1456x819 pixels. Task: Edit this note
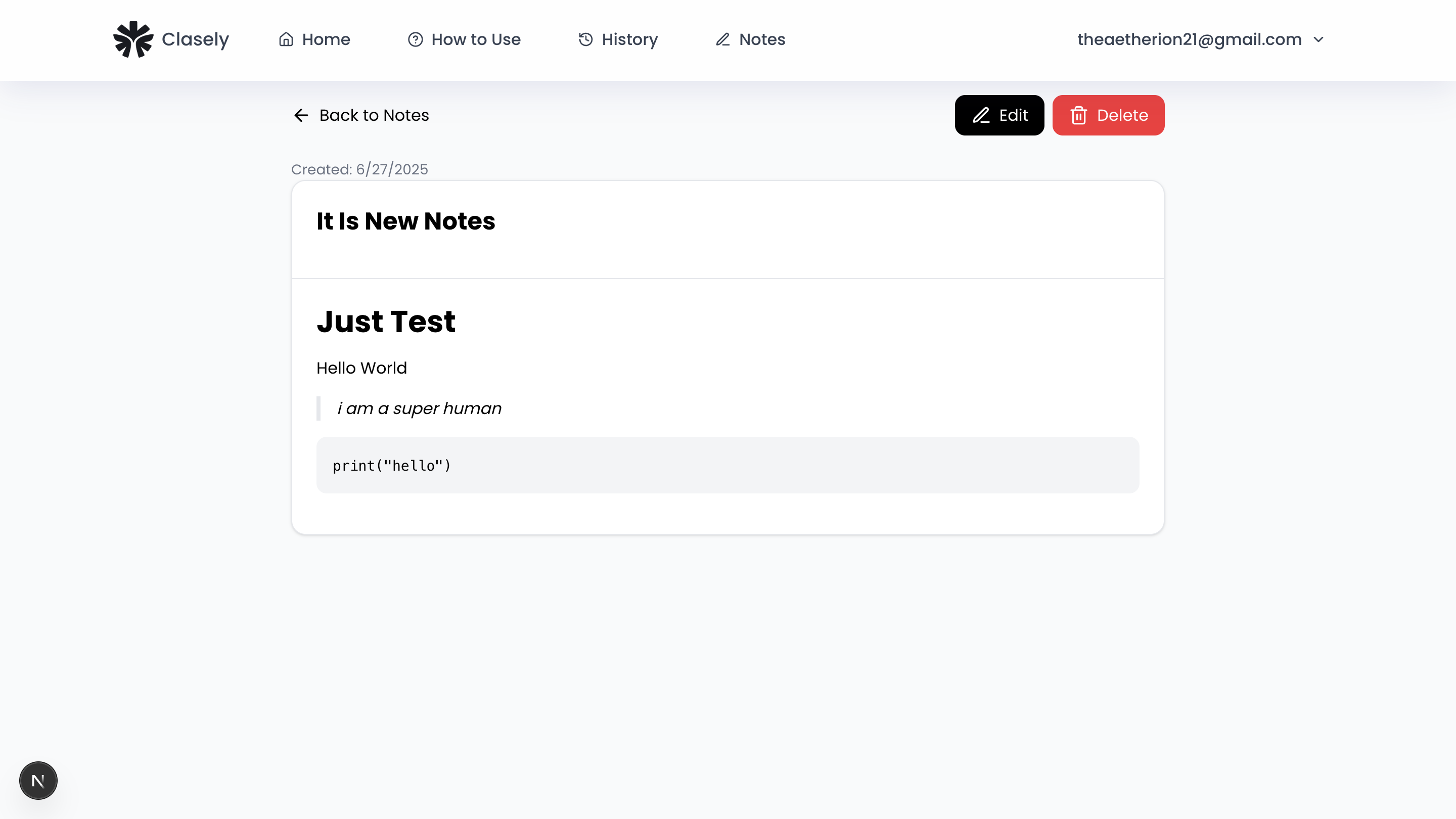[x=999, y=115]
